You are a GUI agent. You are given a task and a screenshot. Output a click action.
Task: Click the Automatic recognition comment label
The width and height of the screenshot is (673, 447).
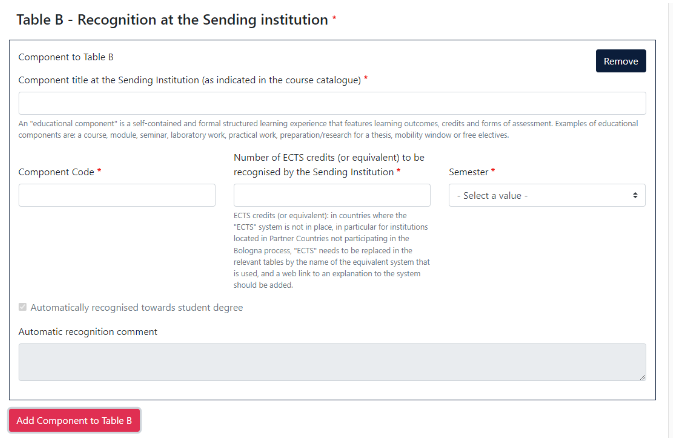[x=88, y=331]
